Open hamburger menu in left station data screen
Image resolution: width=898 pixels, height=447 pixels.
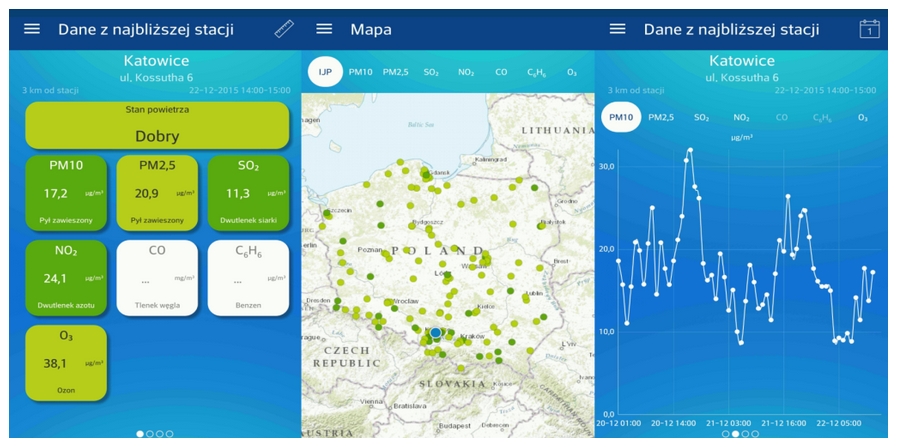(32, 29)
